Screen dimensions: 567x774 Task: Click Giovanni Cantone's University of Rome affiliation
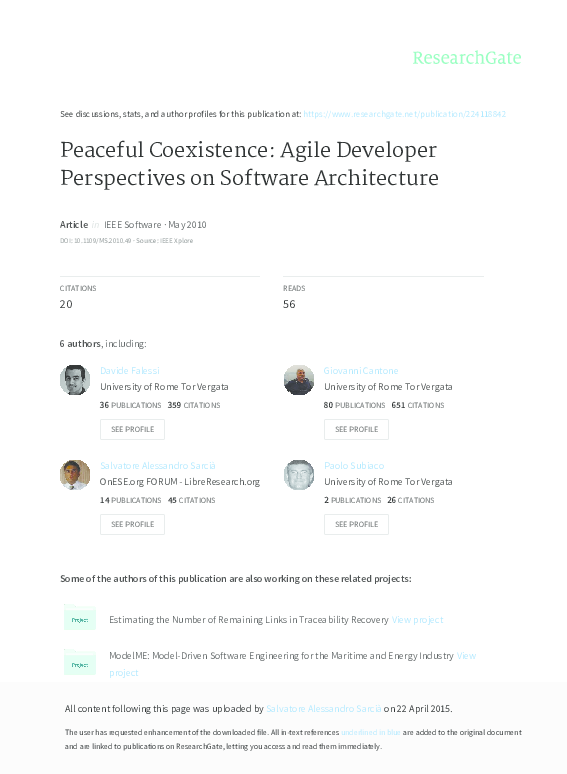[x=388, y=387]
